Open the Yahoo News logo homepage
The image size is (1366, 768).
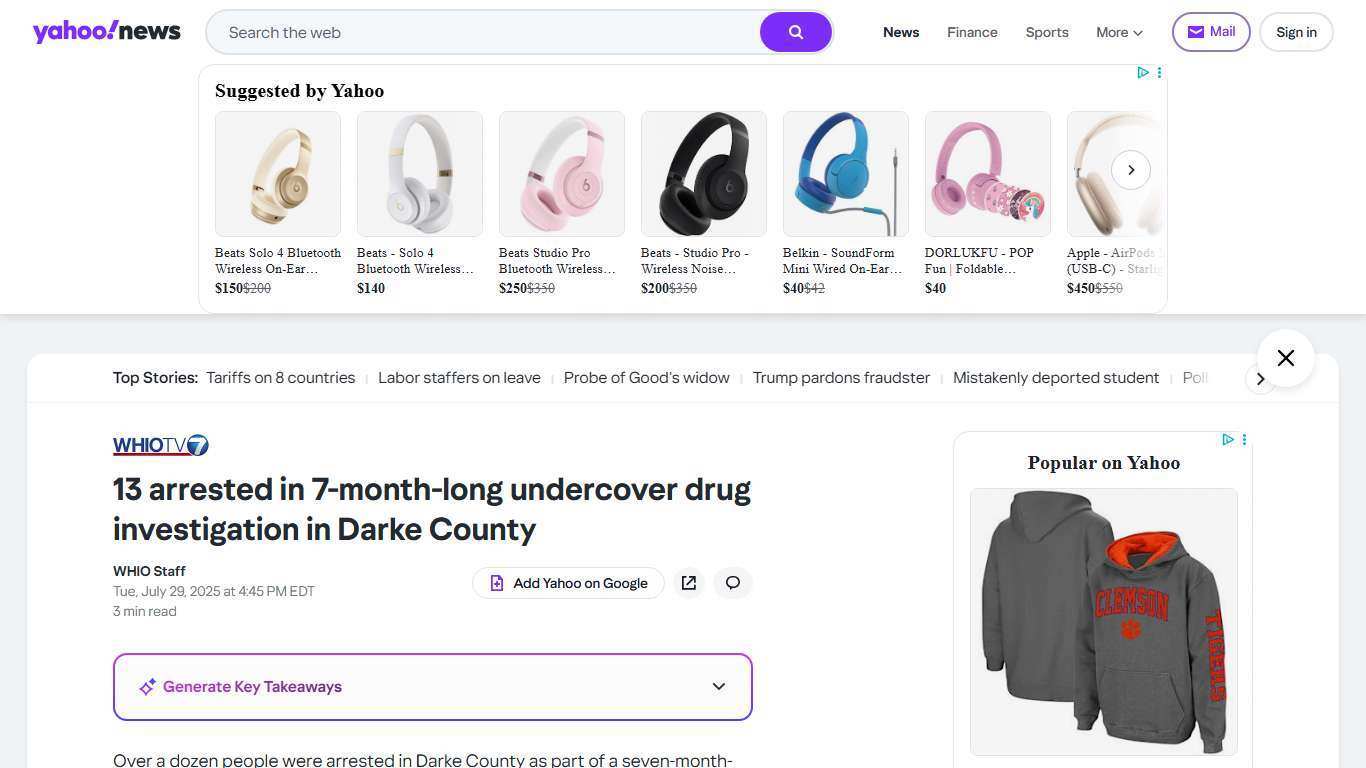(x=107, y=32)
